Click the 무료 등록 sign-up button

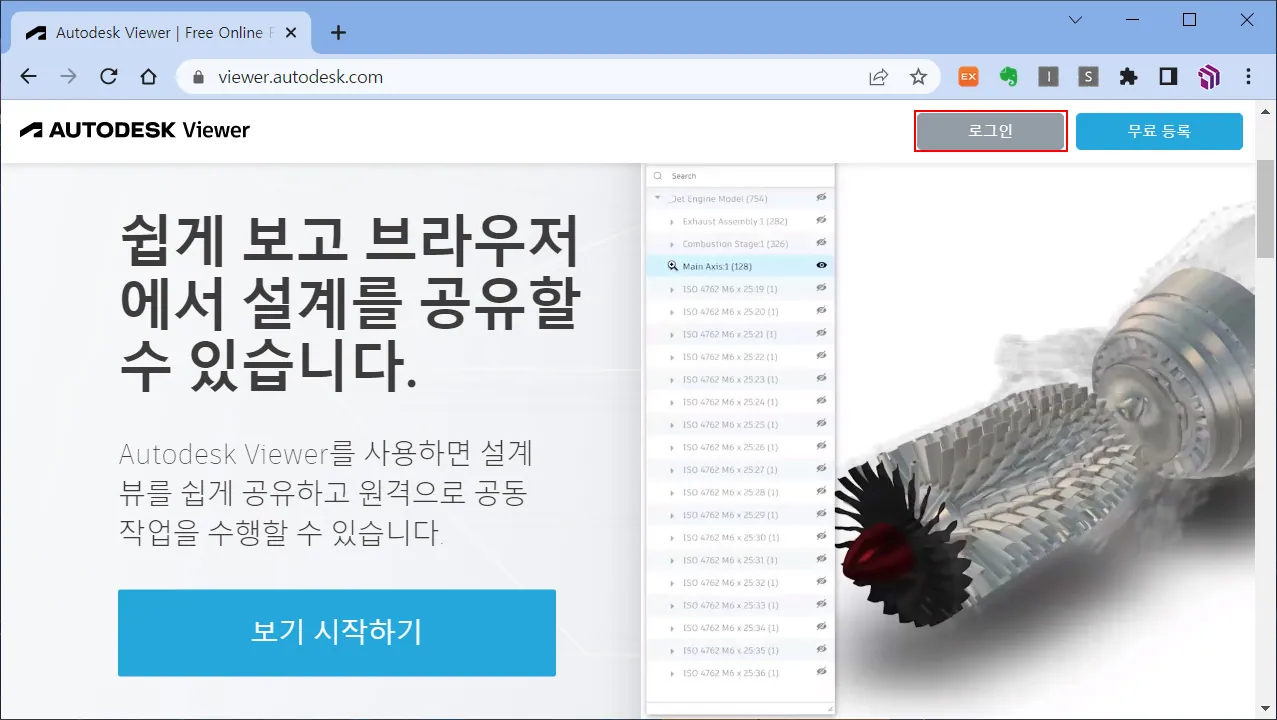(1159, 131)
